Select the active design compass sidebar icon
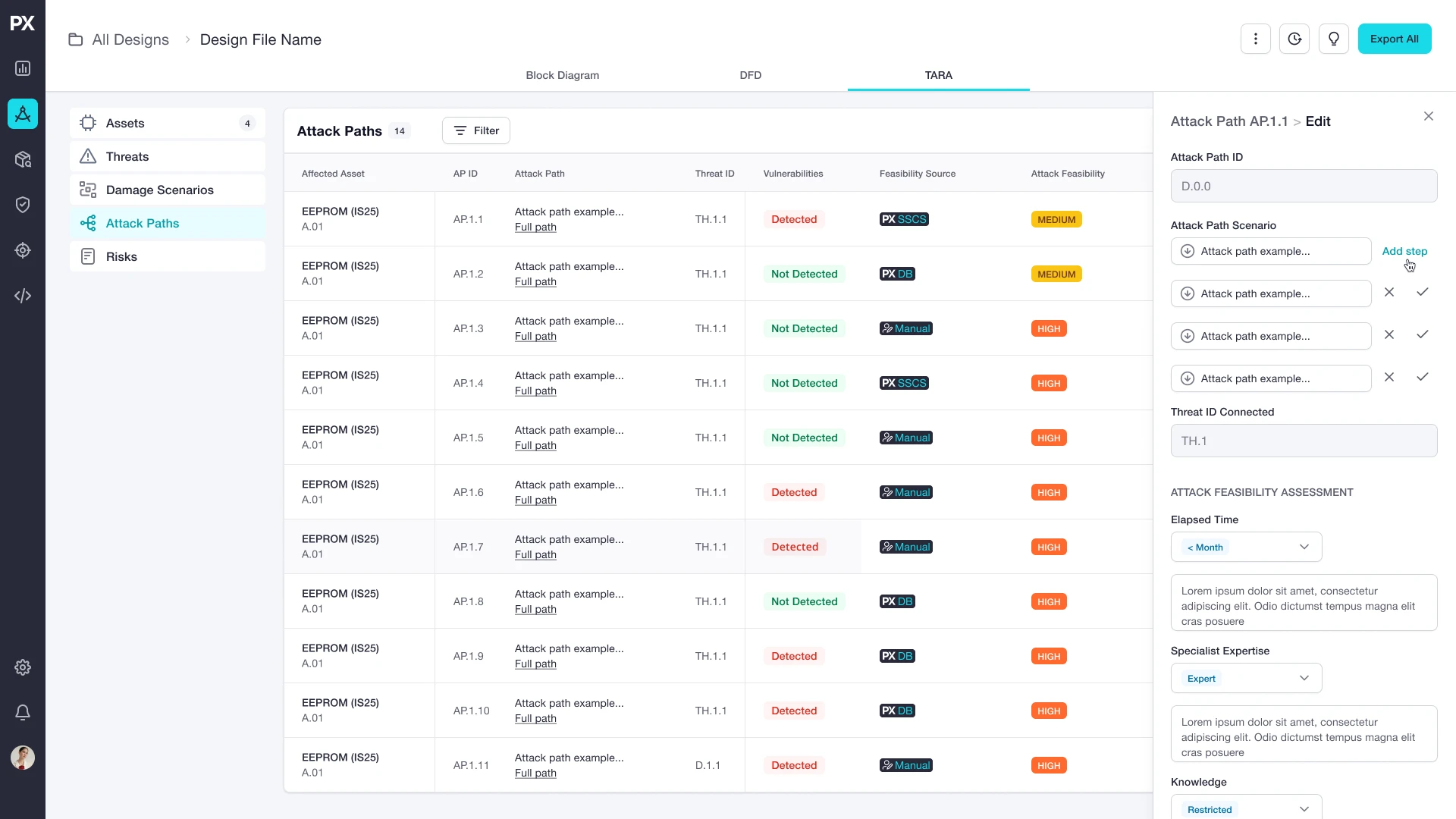Viewport: 1456px width, 819px height. 23,114
